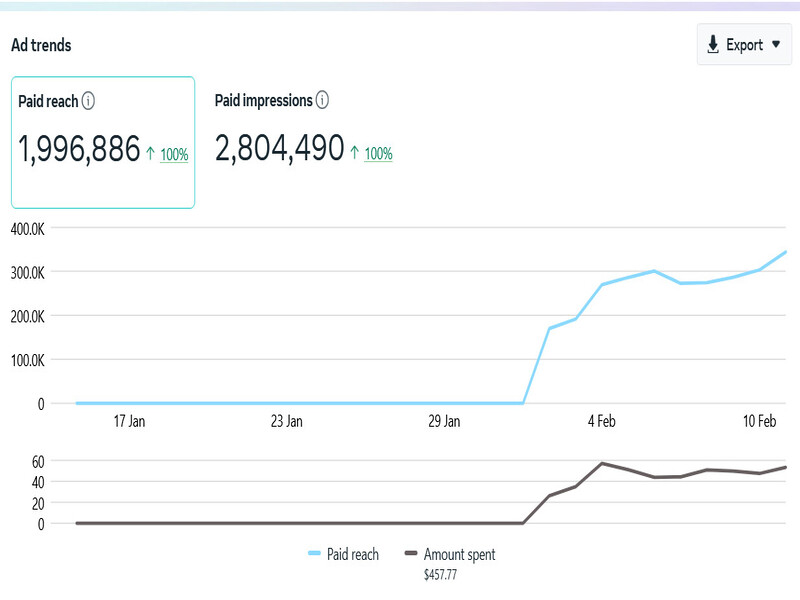Click the 100% link under Paid reach
This screenshot has width=800, height=600.
click(x=176, y=155)
